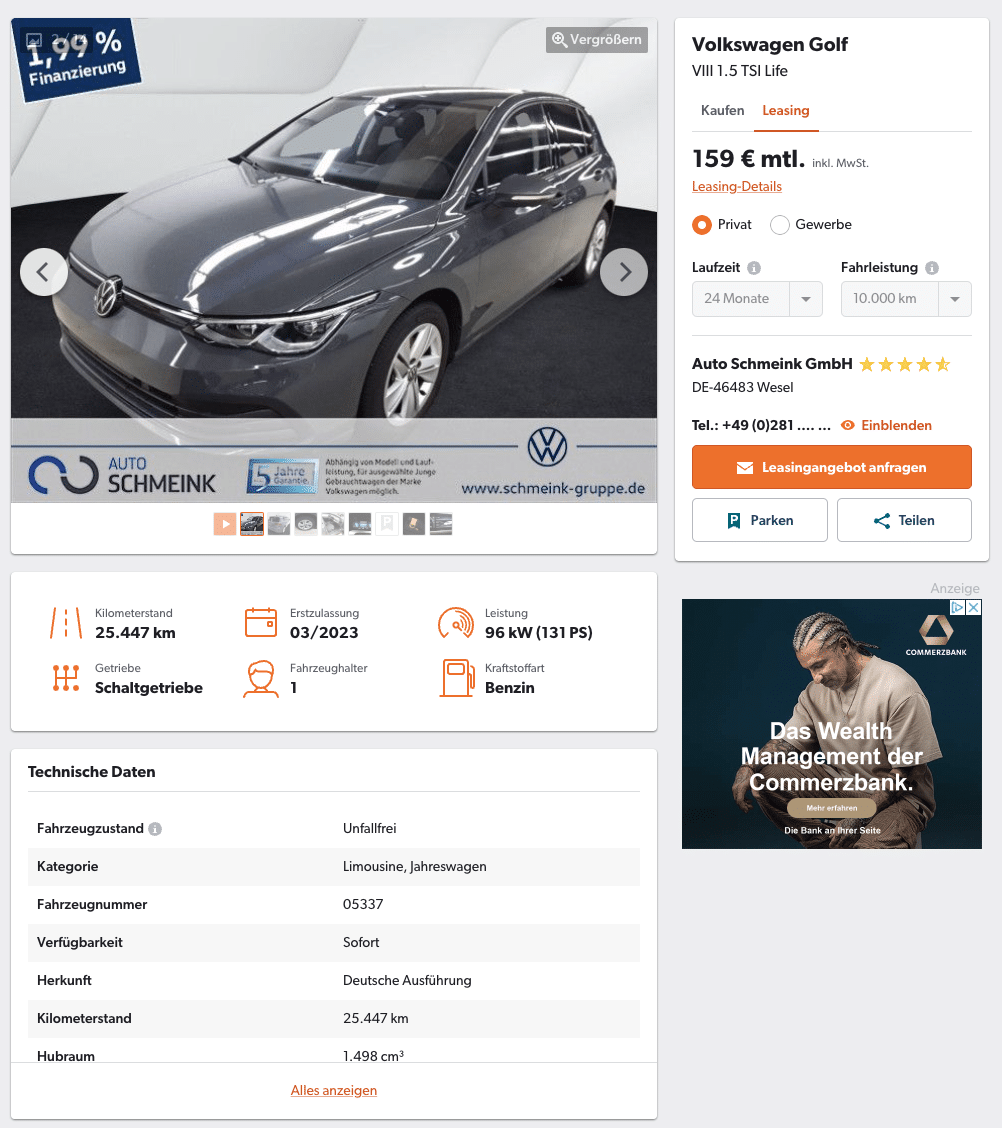Click the Parken bookmark button

(x=760, y=520)
